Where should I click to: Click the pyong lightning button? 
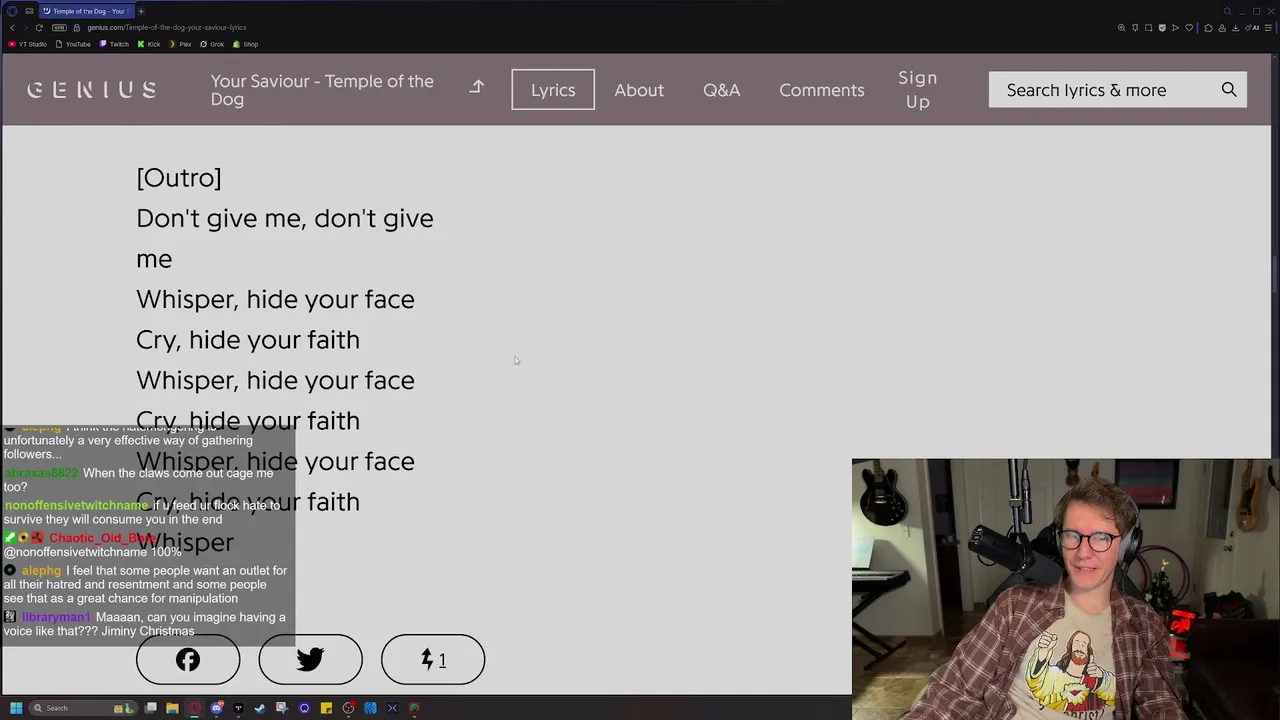(433, 660)
